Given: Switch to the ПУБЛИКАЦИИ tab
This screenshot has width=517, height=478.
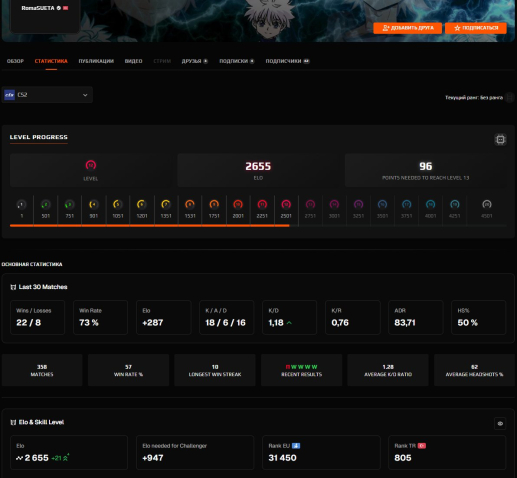Looking at the screenshot, I should 96,61.
